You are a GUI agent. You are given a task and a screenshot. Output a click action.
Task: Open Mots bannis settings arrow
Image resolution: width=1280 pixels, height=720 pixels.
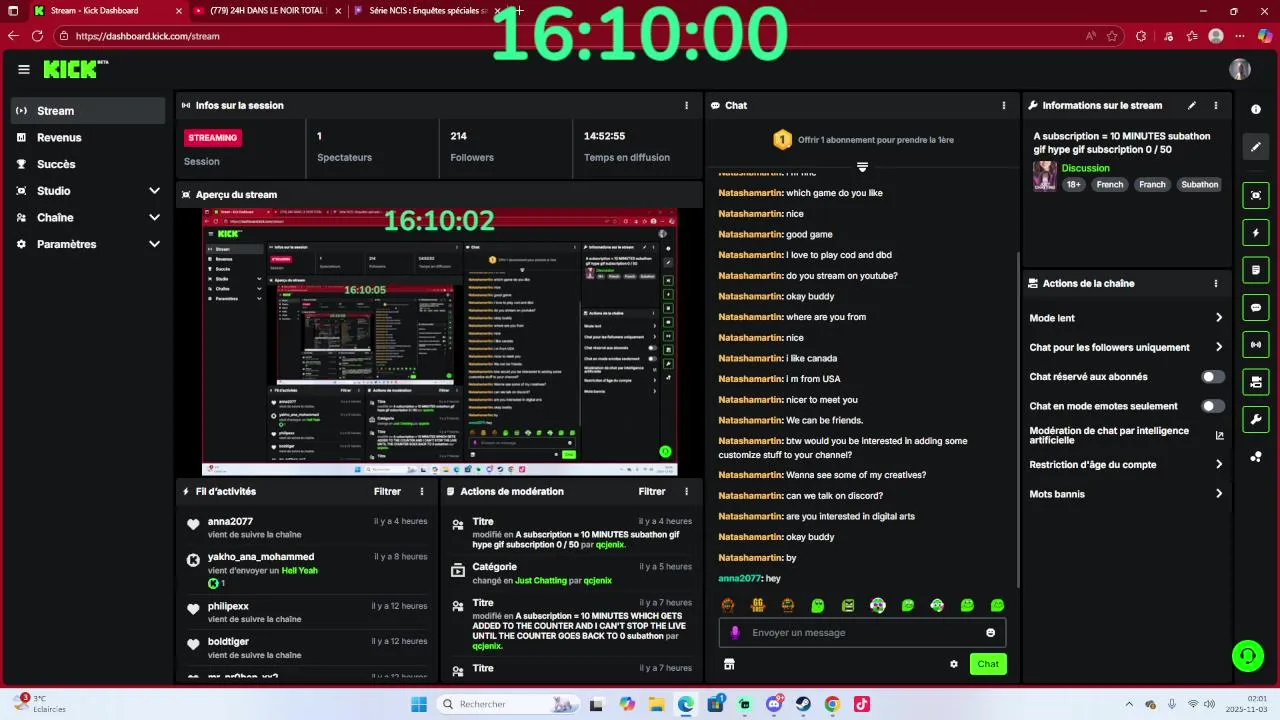coord(1219,494)
